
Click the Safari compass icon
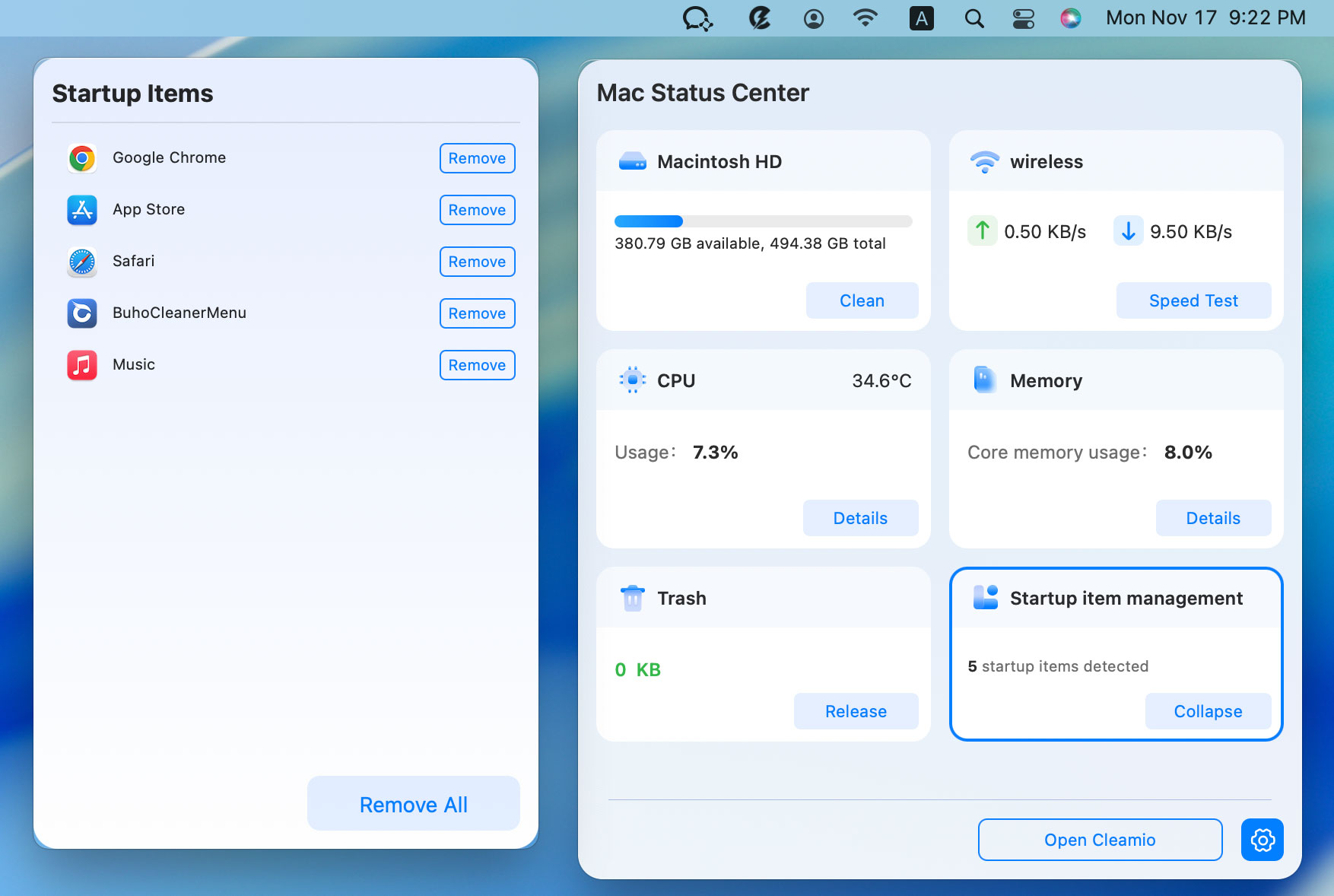(x=82, y=262)
